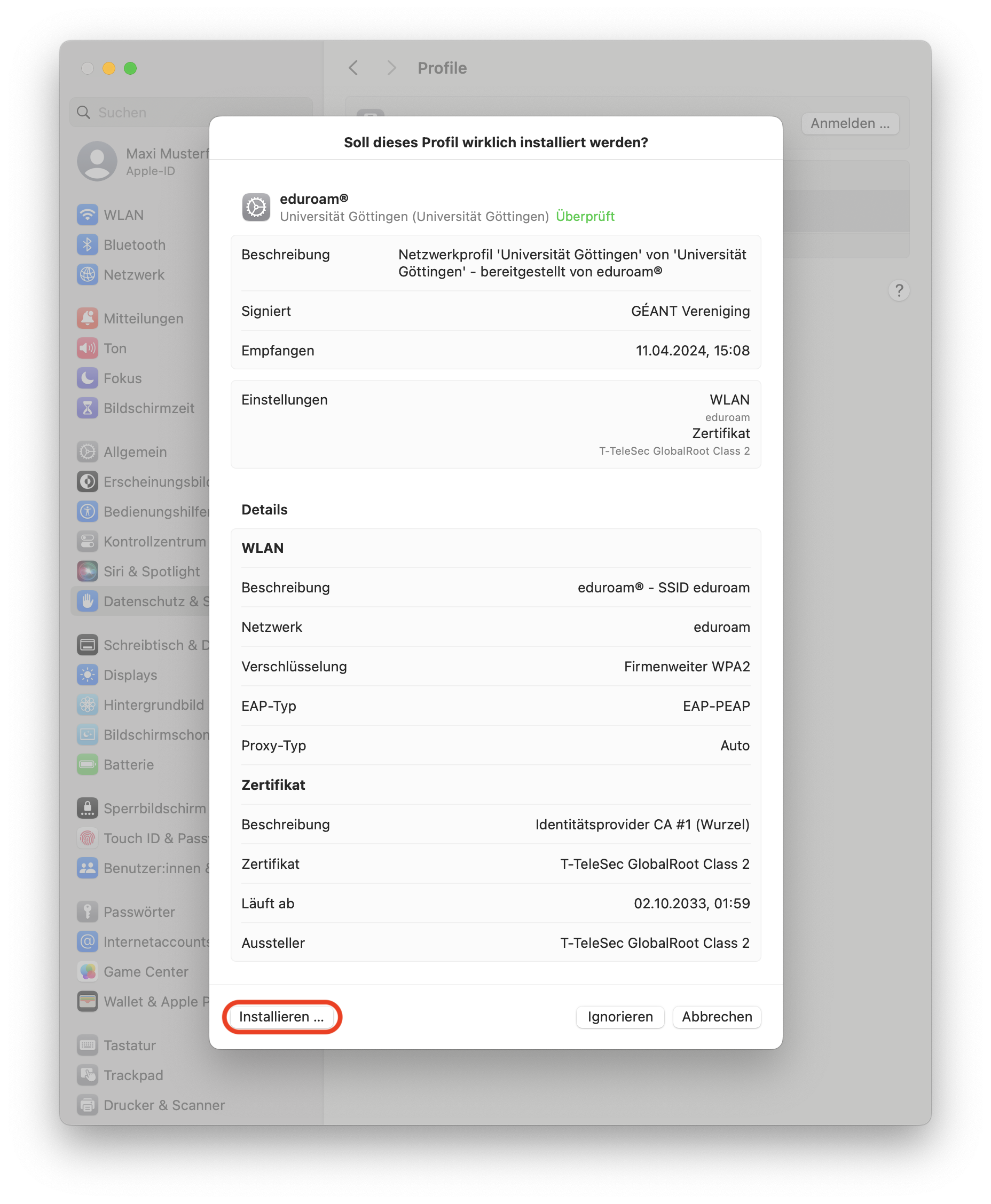This screenshot has height=1204, width=991.
Task: Open the Passwörter key icon
Action: tap(88, 912)
